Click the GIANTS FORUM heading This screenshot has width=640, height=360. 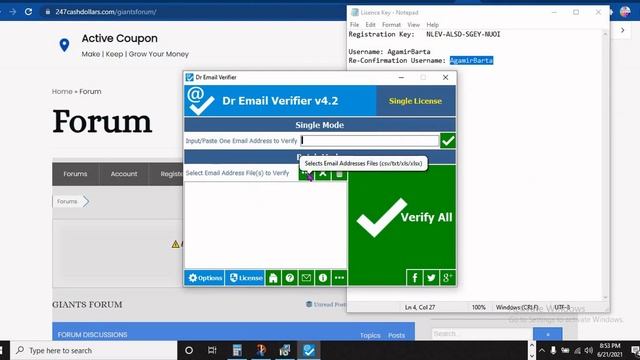[x=87, y=304]
